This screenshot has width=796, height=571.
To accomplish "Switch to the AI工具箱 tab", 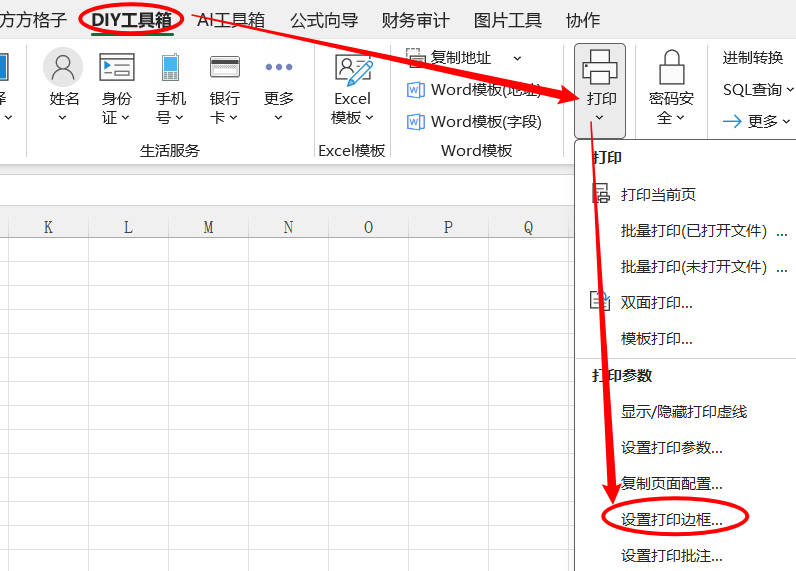I will click(x=231, y=20).
